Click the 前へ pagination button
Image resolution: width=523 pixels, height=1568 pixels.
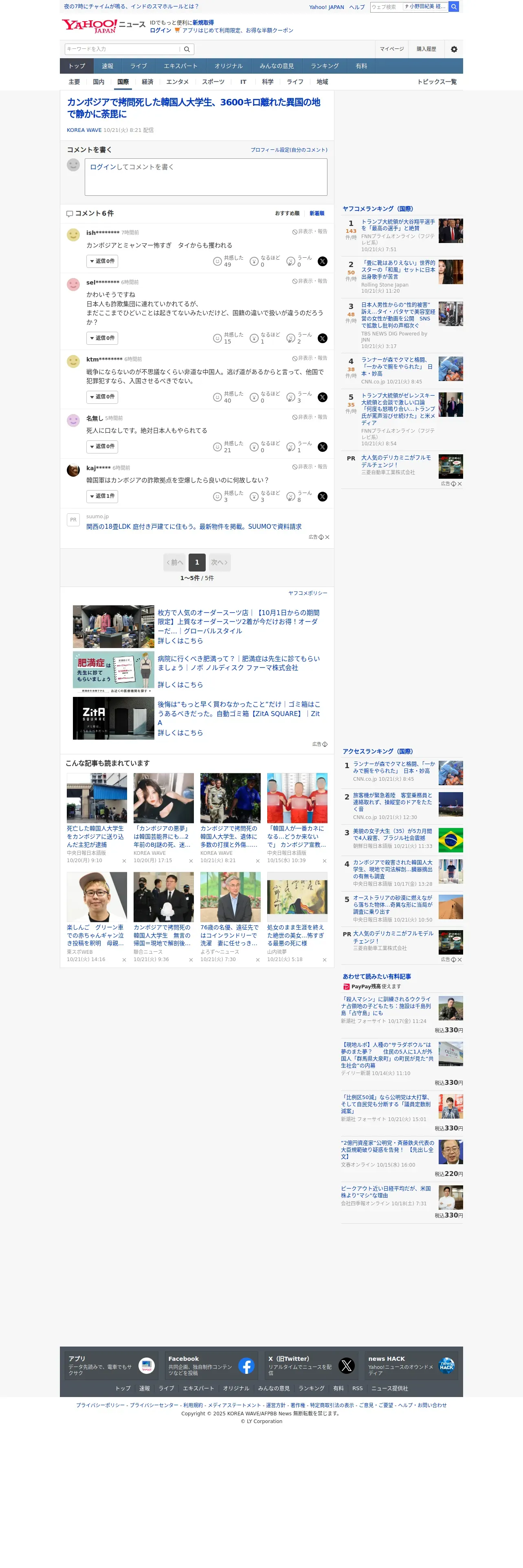[175, 563]
